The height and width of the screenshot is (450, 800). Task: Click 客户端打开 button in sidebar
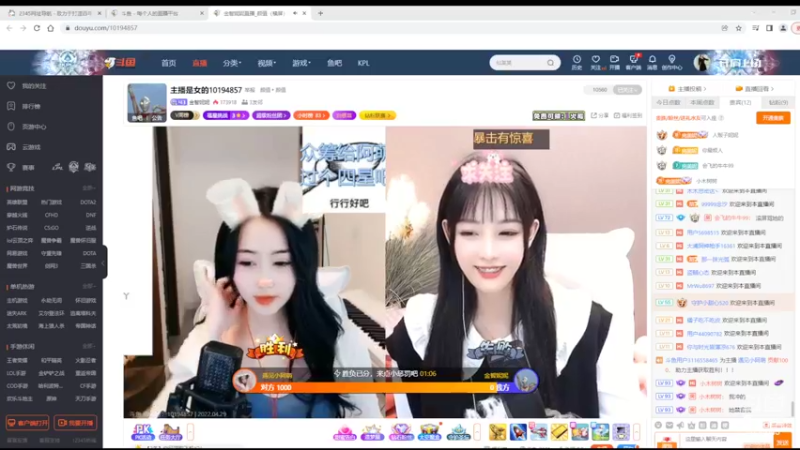[x=28, y=423]
